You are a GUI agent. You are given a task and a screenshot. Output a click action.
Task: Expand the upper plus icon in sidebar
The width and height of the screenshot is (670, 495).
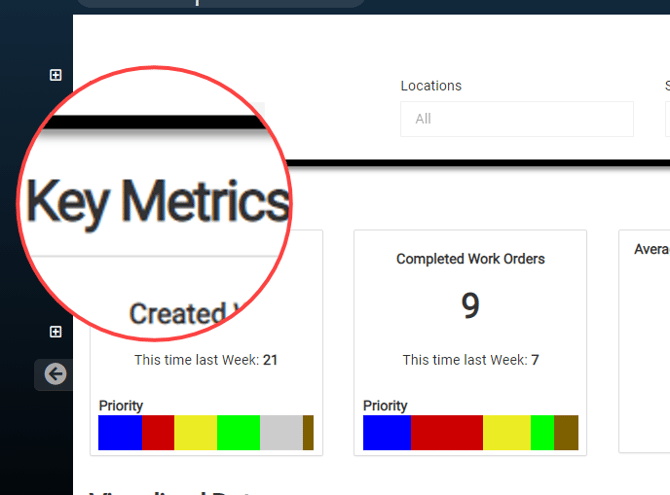click(x=56, y=75)
